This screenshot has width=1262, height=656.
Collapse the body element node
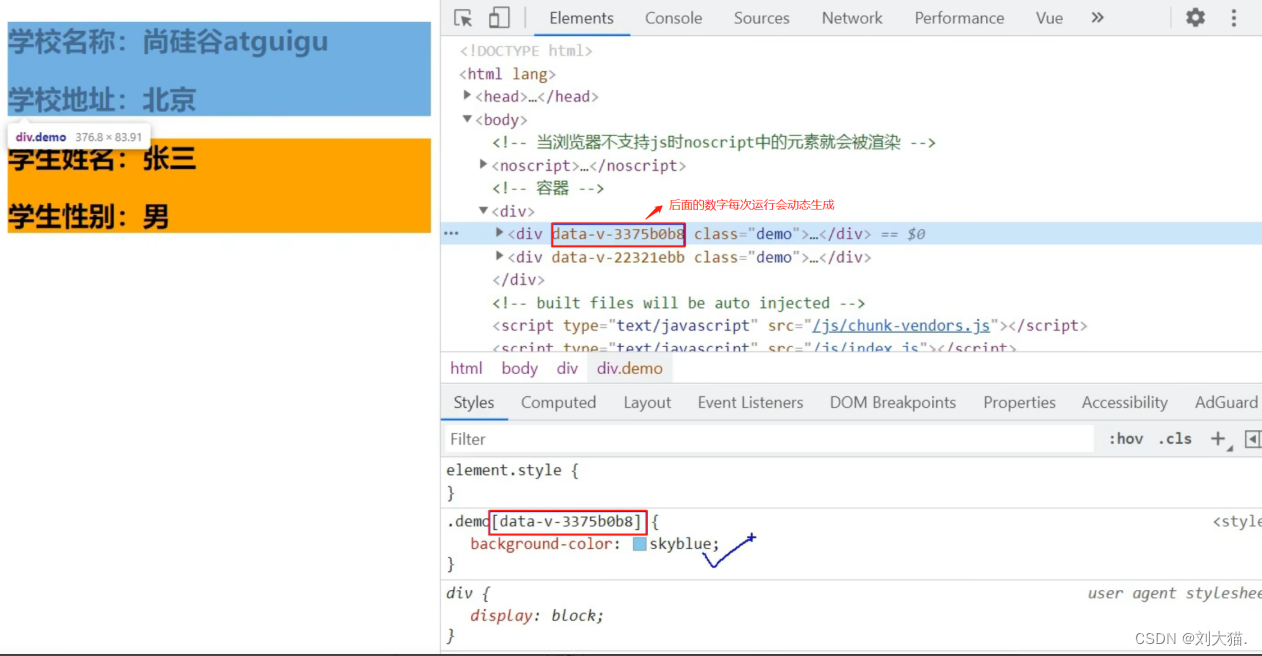point(467,119)
